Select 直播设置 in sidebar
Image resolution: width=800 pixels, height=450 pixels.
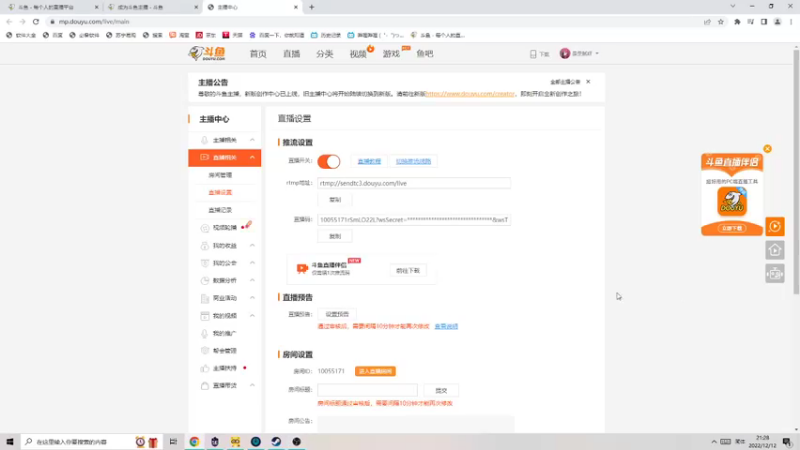pyautogui.click(x=220, y=192)
